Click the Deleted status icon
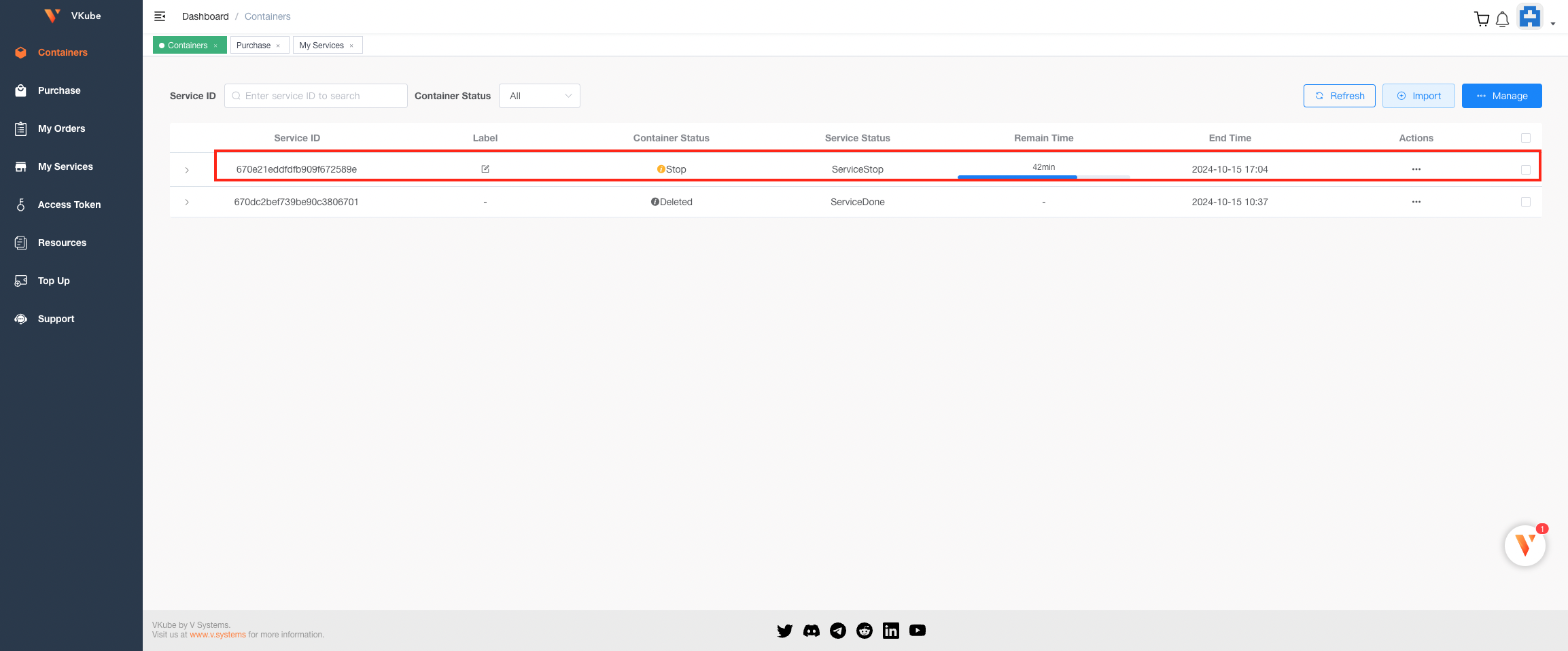 coord(655,202)
